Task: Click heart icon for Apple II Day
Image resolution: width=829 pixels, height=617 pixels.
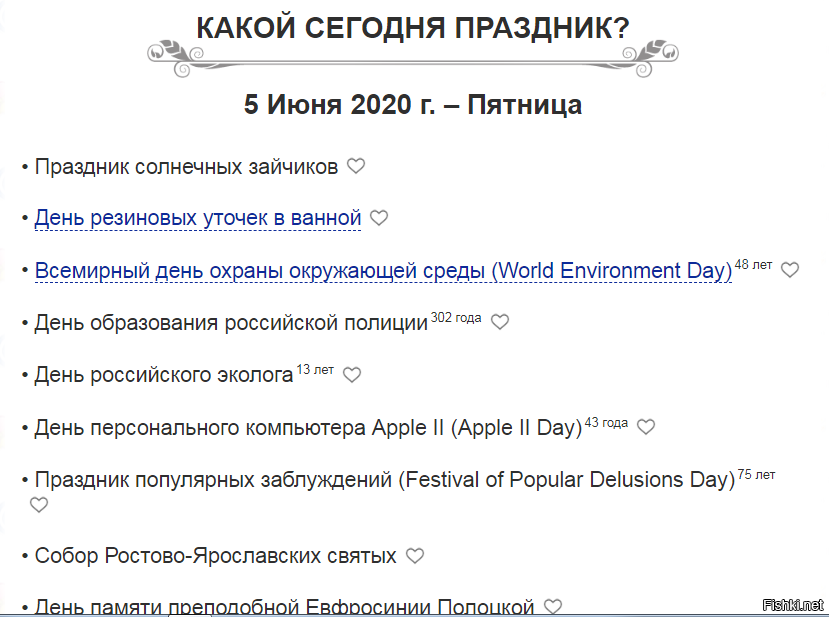Action: tap(646, 427)
